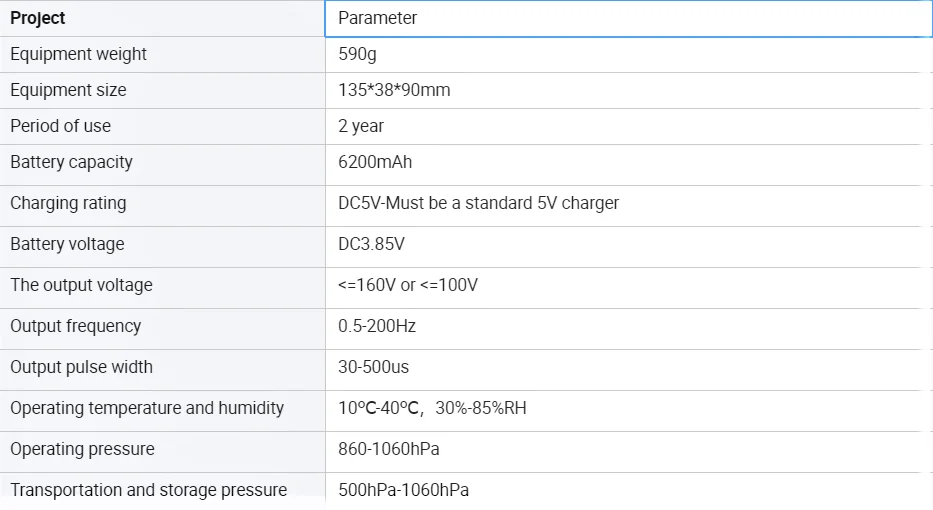Select the DC3.85V value cell
The image size is (933, 510).
click(628, 244)
